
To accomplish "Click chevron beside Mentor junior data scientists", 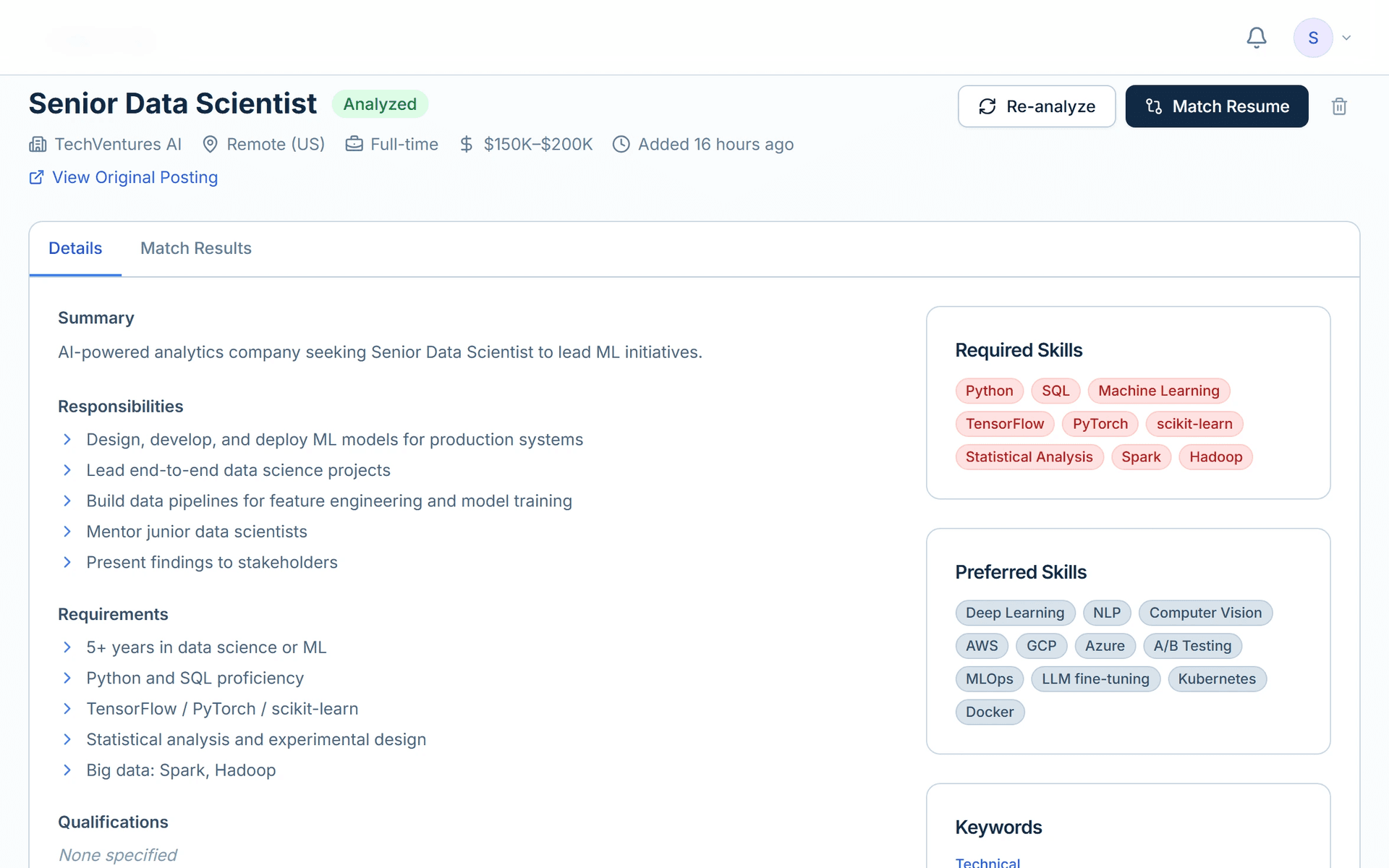I will (x=67, y=532).
